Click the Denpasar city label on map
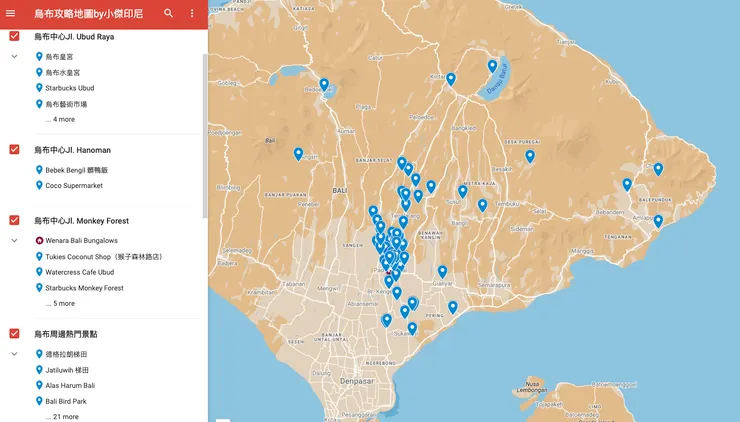This screenshot has height=422, width=740. 357,381
